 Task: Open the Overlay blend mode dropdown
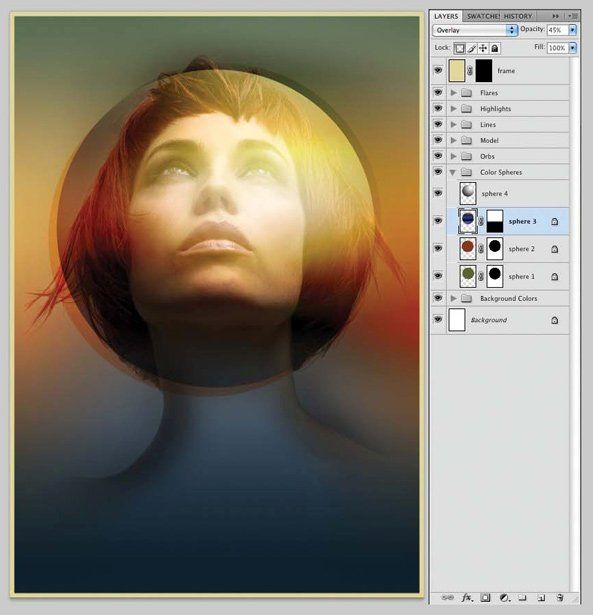pyautogui.click(x=475, y=30)
